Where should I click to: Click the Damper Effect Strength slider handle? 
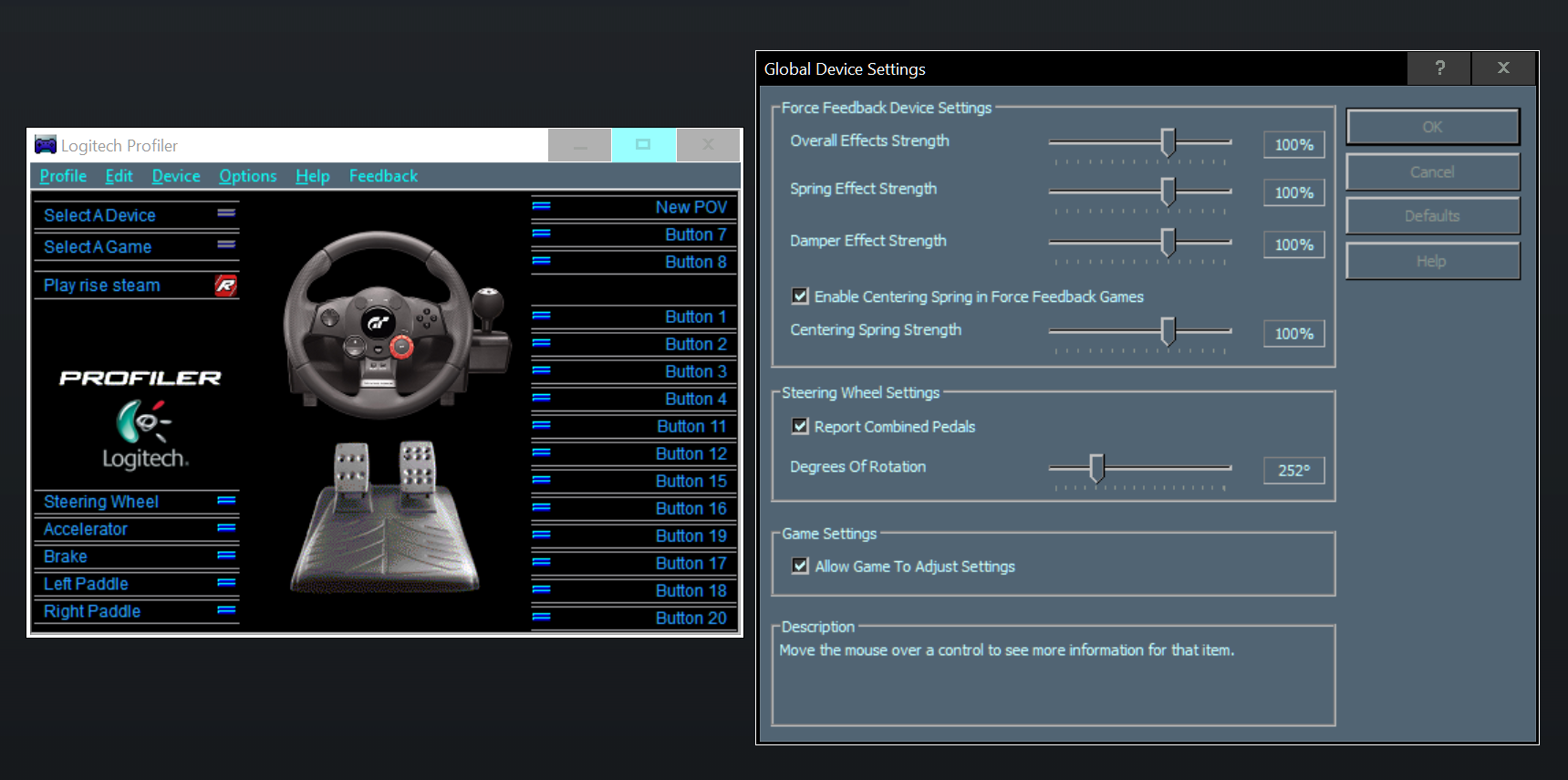coord(1168,243)
